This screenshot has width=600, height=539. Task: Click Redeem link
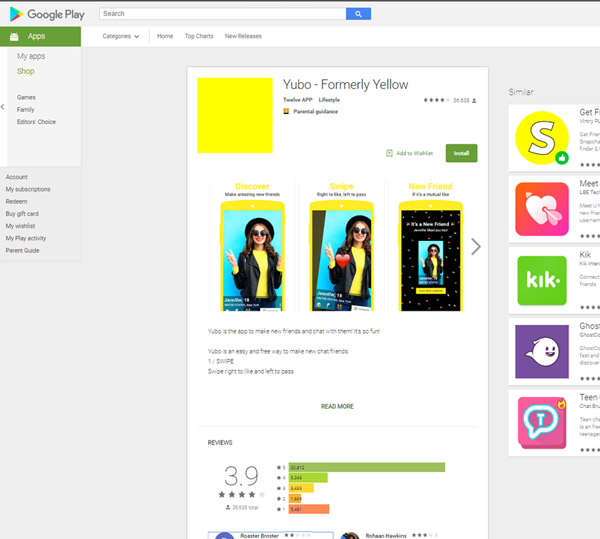(16, 202)
